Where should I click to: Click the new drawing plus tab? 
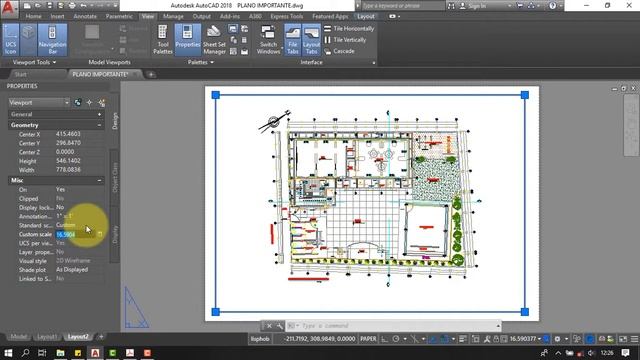point(151,74)
